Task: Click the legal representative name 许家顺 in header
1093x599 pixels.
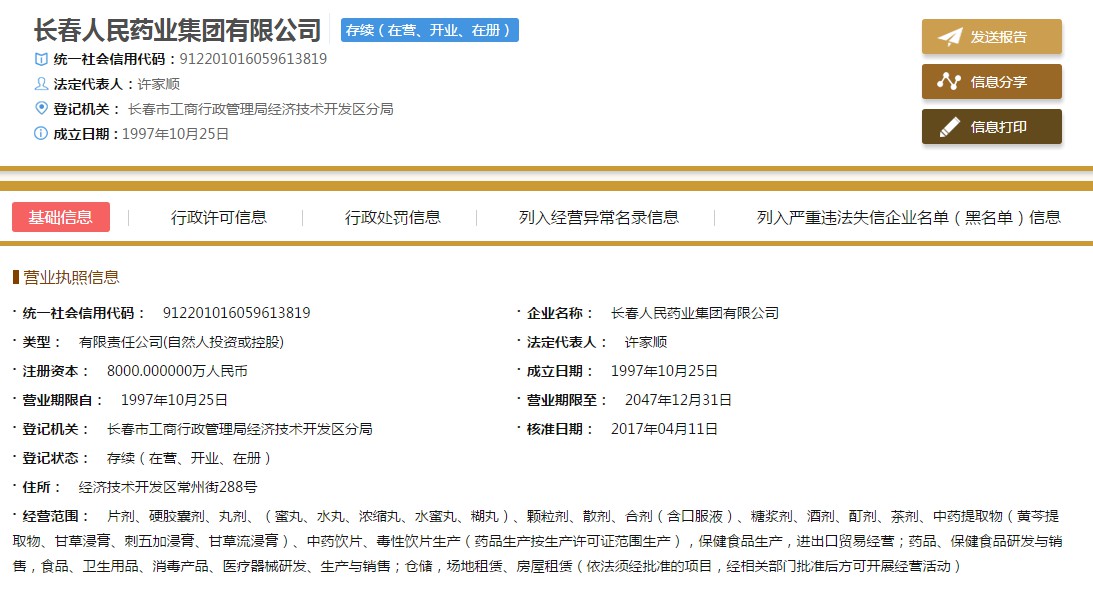Action: (158, 84)
